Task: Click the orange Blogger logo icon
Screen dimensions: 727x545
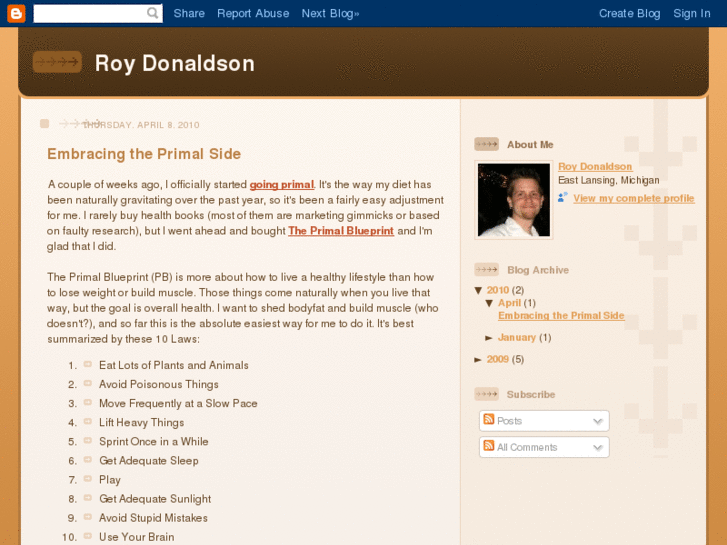Action: click(x=16, y=13)
